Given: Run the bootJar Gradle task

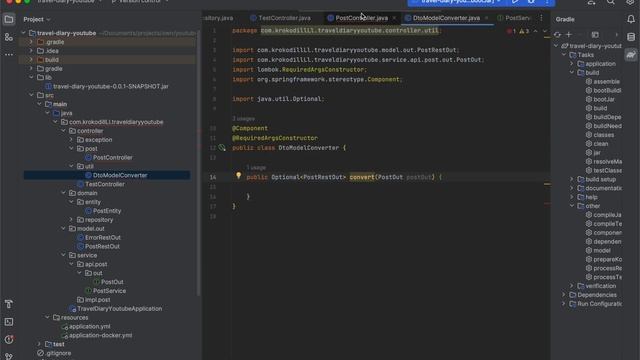Looking at the screenshot, I should [600, 99].
